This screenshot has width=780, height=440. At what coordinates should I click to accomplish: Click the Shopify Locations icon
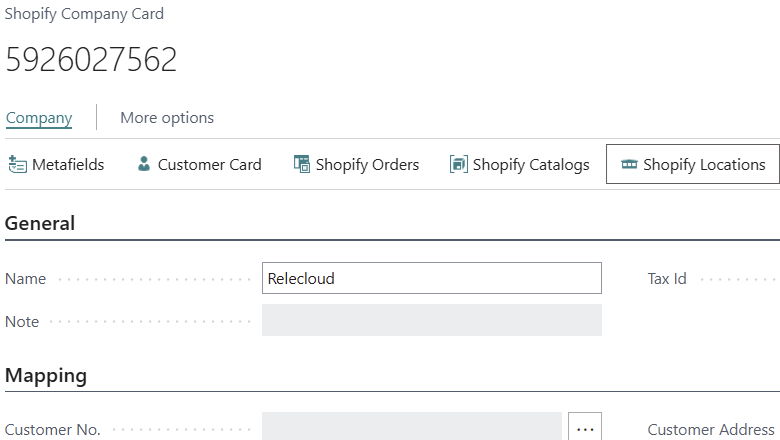629,165
